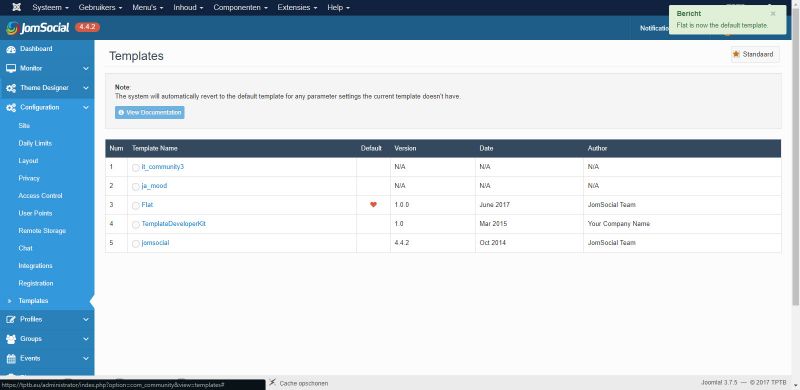800x390 pixels.
Task: Collapse the Configuration section chevron
Action: (86, 108)
